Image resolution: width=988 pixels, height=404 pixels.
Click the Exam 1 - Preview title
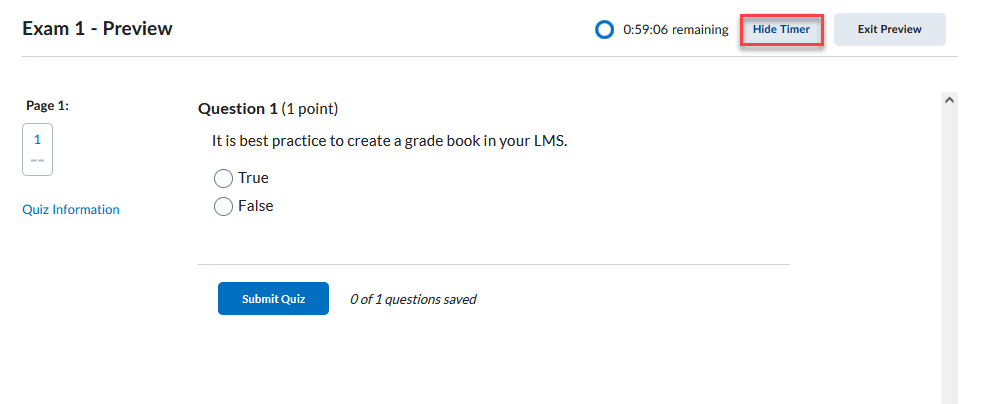tap(97, 29)
